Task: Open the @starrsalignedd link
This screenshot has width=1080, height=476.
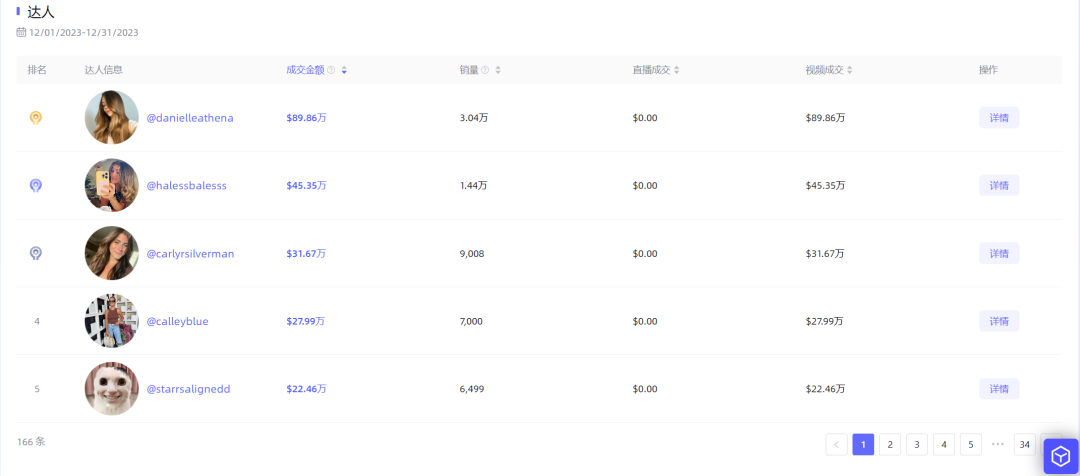Action: pos(189,389)
